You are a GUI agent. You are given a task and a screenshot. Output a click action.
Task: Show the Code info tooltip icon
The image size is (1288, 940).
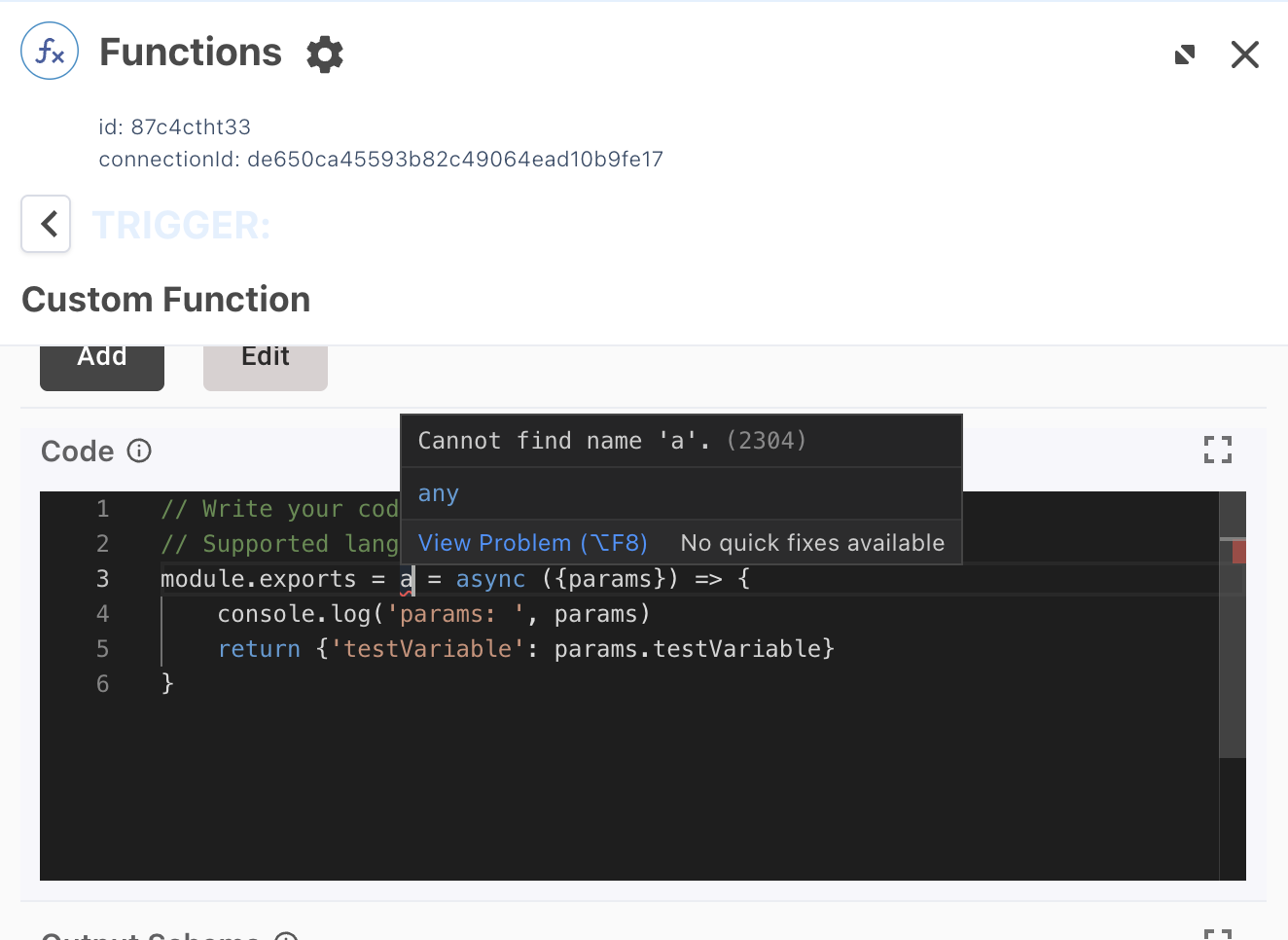(x=139, y=451)
